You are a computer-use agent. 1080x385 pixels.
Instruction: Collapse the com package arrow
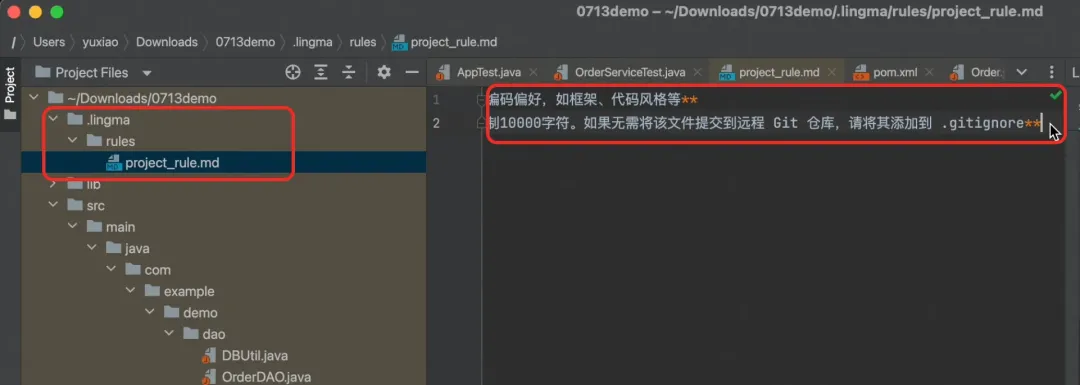pyautogui.click(x=110, y=269)
